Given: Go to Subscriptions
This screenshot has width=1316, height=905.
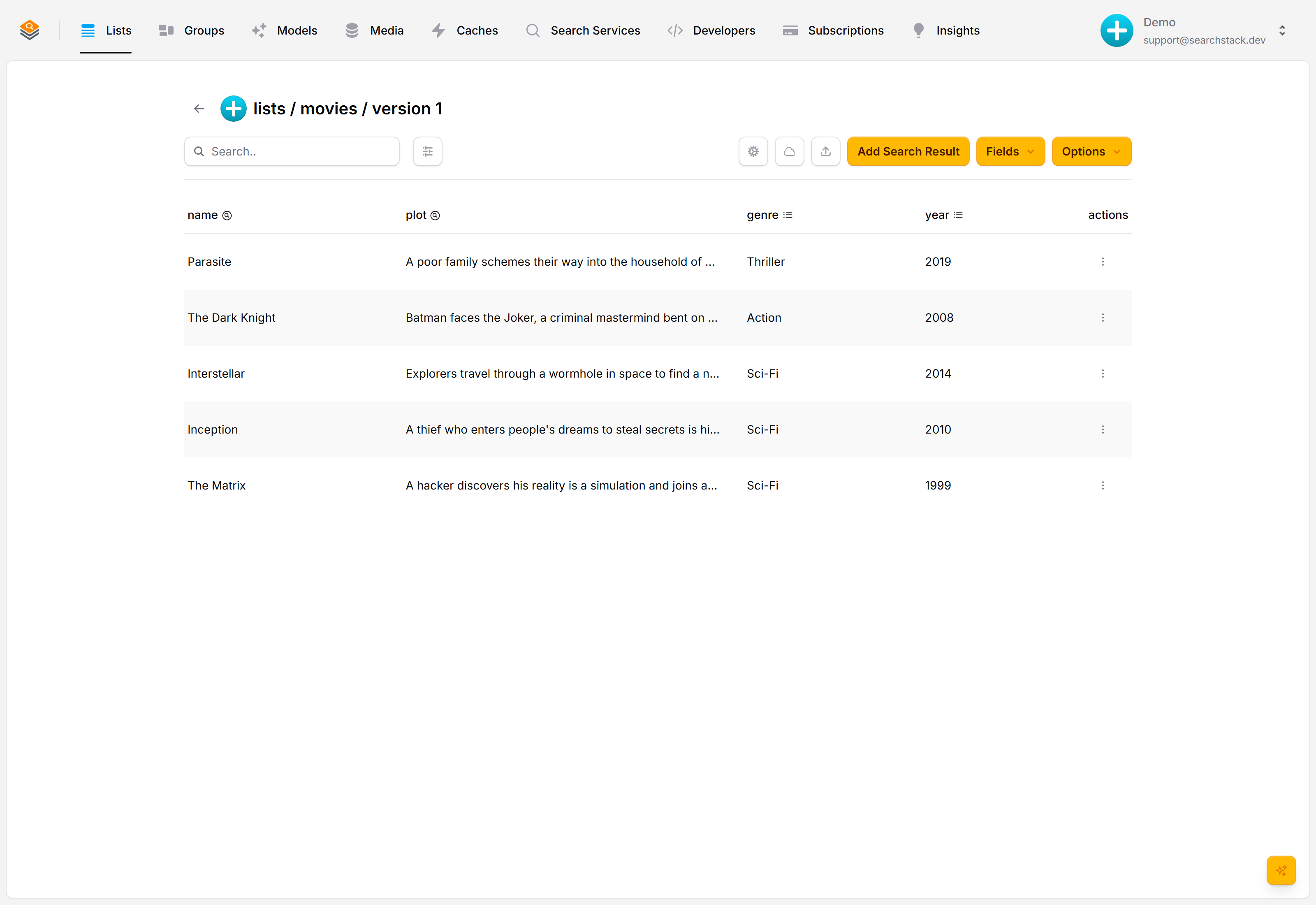Looking at the screenshot, I should pos(833,30).
